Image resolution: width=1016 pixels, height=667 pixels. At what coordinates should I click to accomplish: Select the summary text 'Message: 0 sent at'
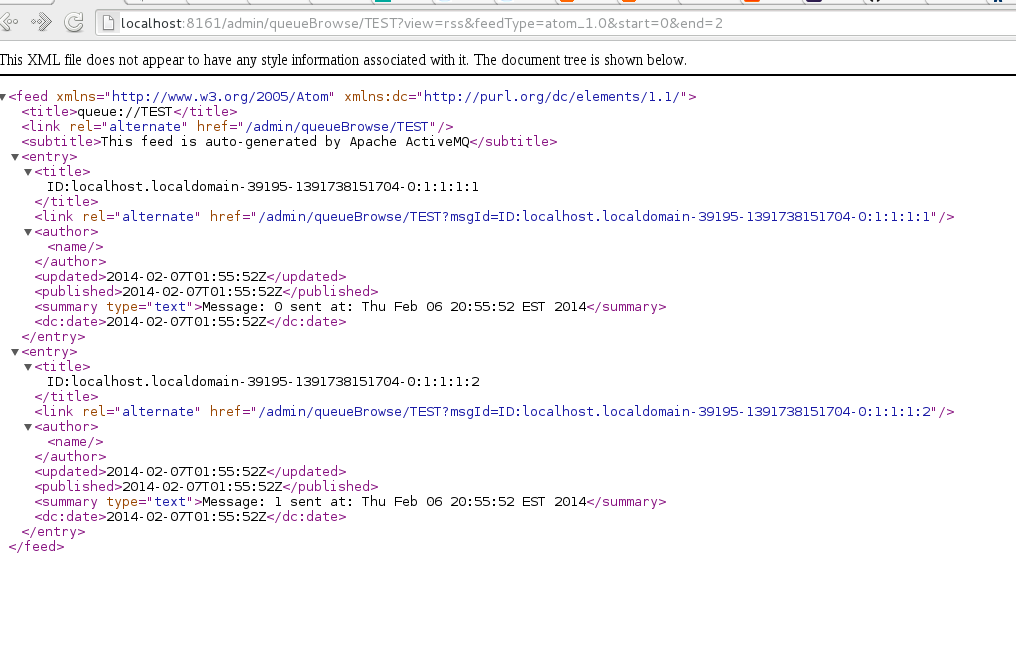277,307
